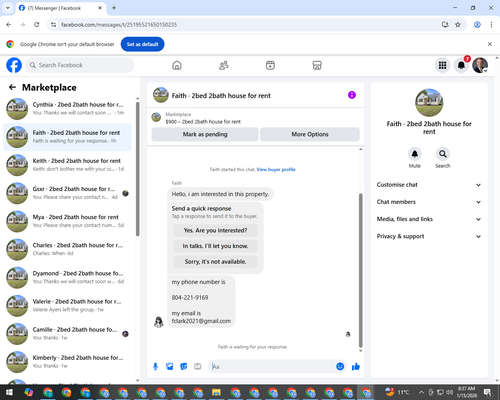
Task: Expand Chat members section
Action: (x=429, y=202)
